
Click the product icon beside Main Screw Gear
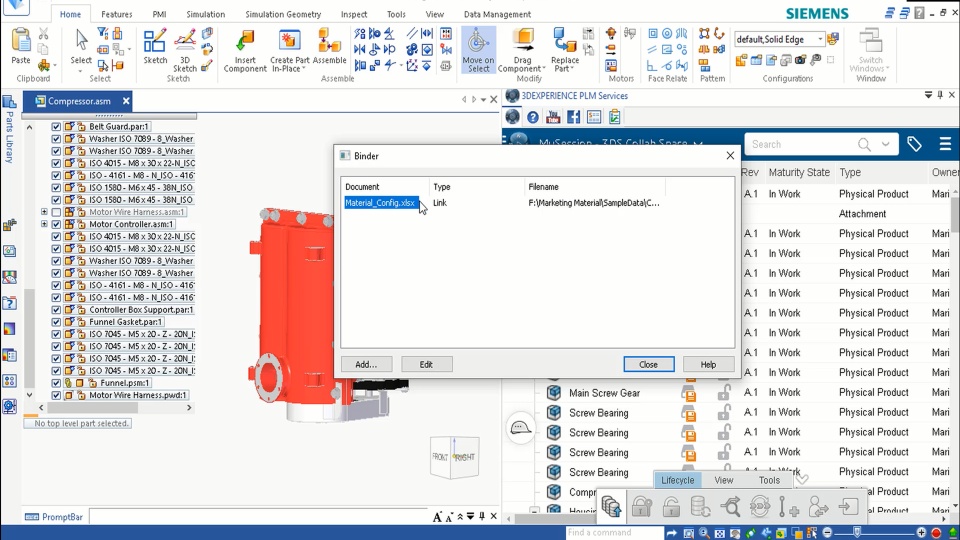(x=554, y=392)
